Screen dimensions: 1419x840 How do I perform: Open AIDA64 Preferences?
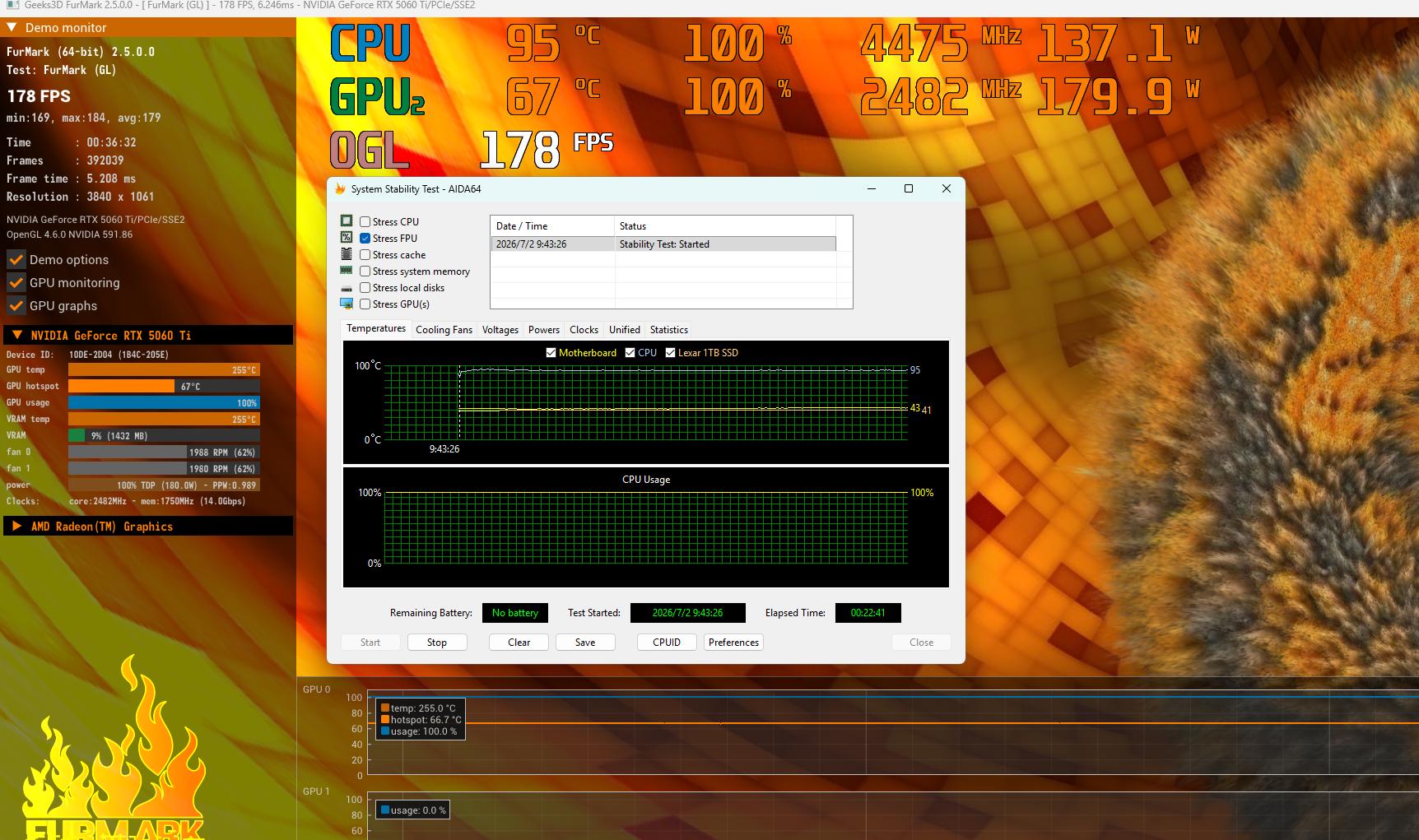click(733, 643)
